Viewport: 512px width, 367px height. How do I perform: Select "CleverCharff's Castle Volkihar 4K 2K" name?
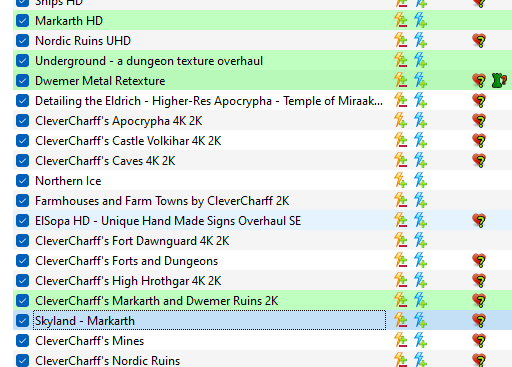click(x=128, y=141)
